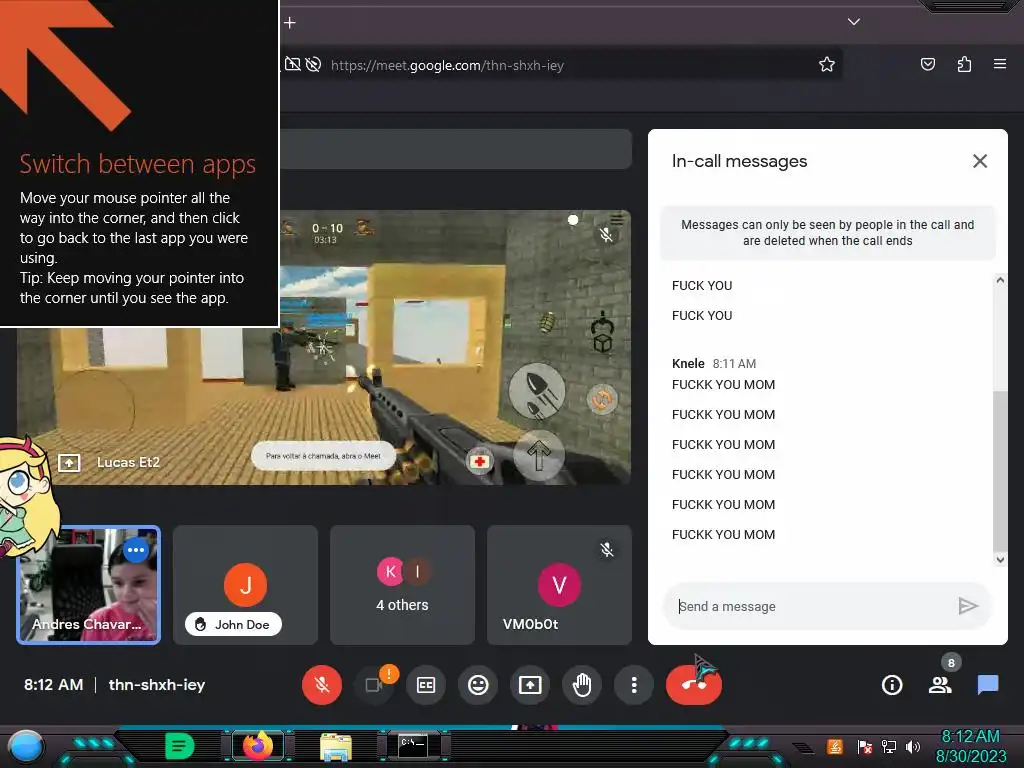Click the Present now button
This screenshot has height=768, width=1024.
pos(530,684)
